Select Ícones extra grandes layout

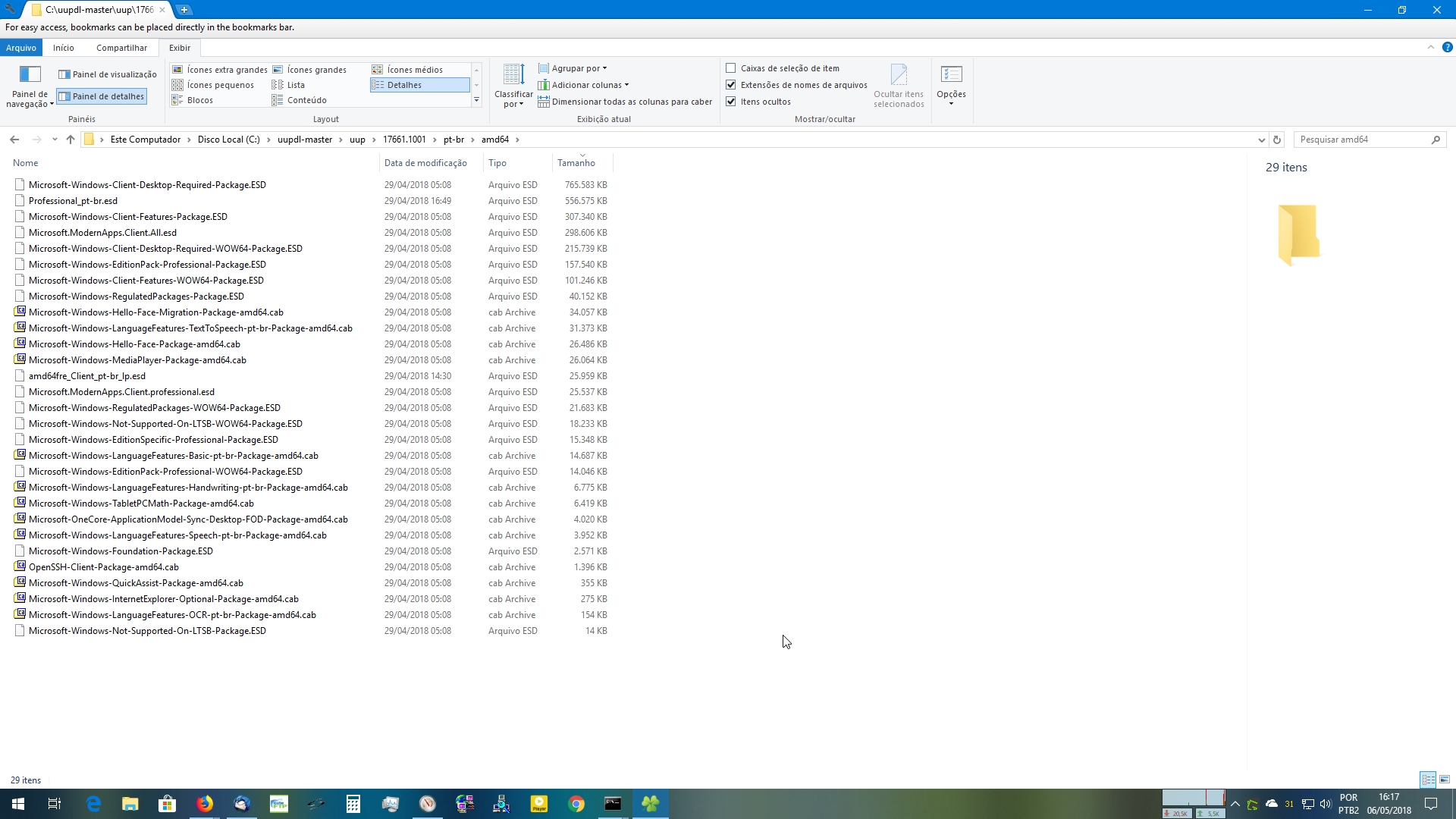pyautogui.click(x=220, y=70)
